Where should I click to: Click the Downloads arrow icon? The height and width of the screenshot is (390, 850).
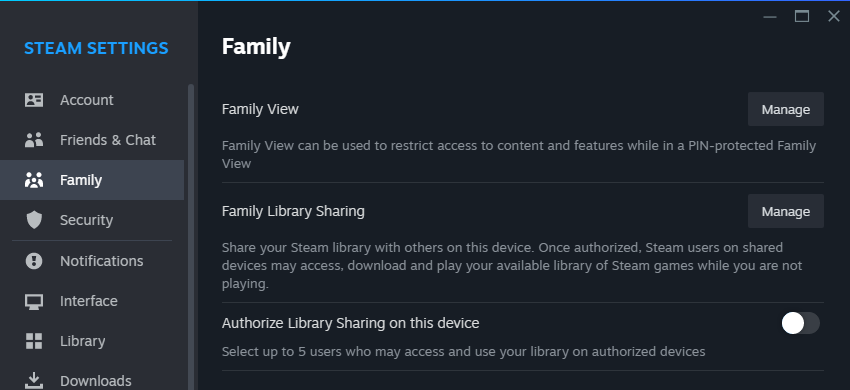click(34, 380)
